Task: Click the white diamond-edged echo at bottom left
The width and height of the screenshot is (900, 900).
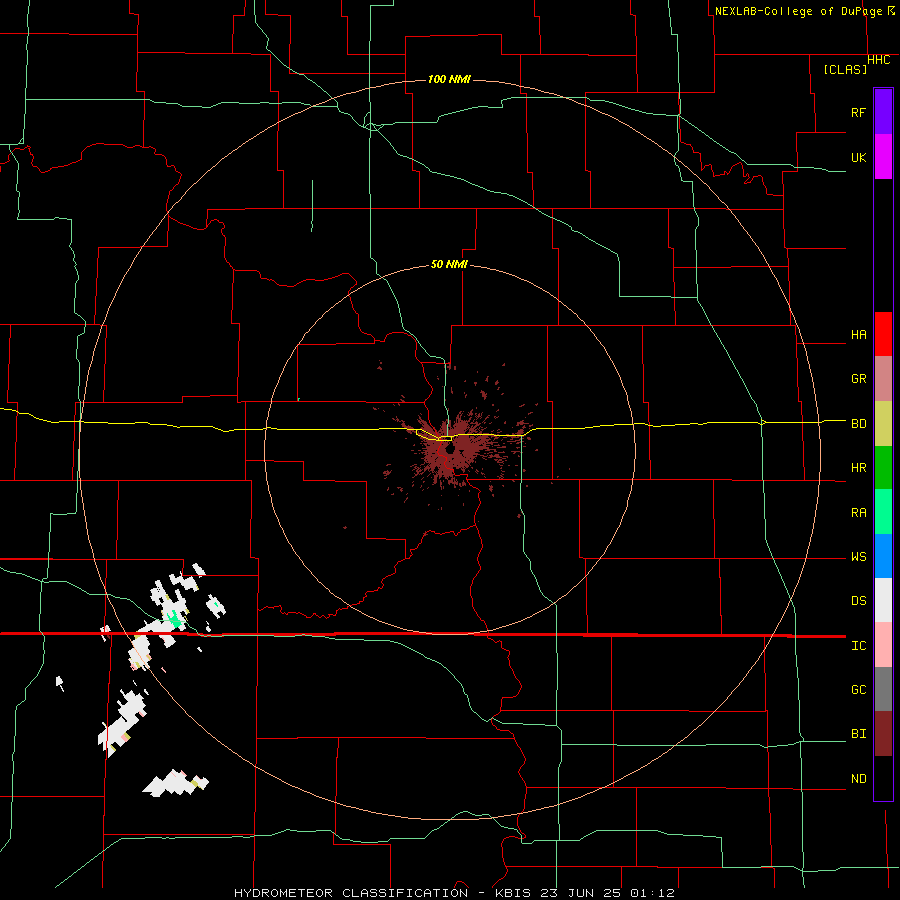Action: point(175,783)
